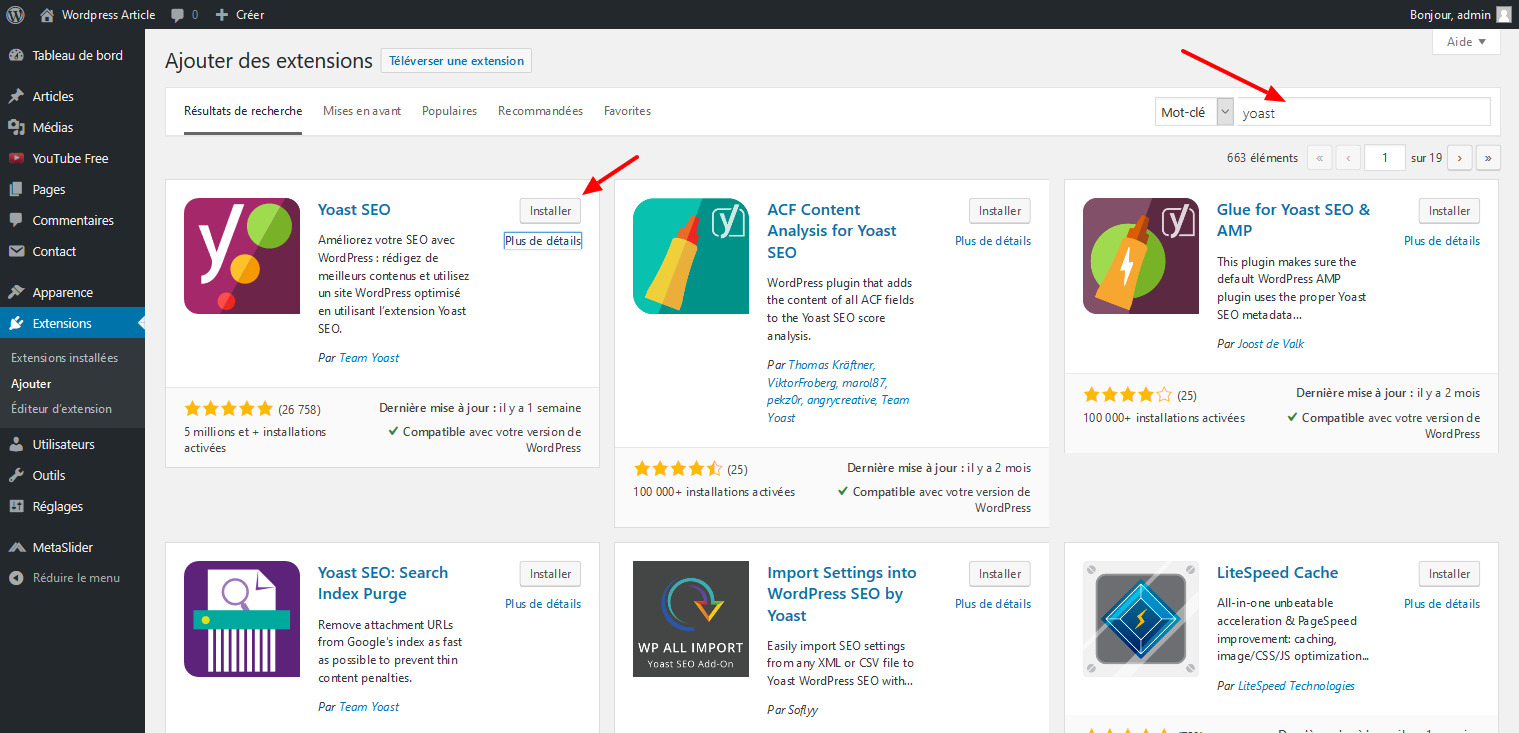Click the Pages icon in sidebar

pos(16,189)
